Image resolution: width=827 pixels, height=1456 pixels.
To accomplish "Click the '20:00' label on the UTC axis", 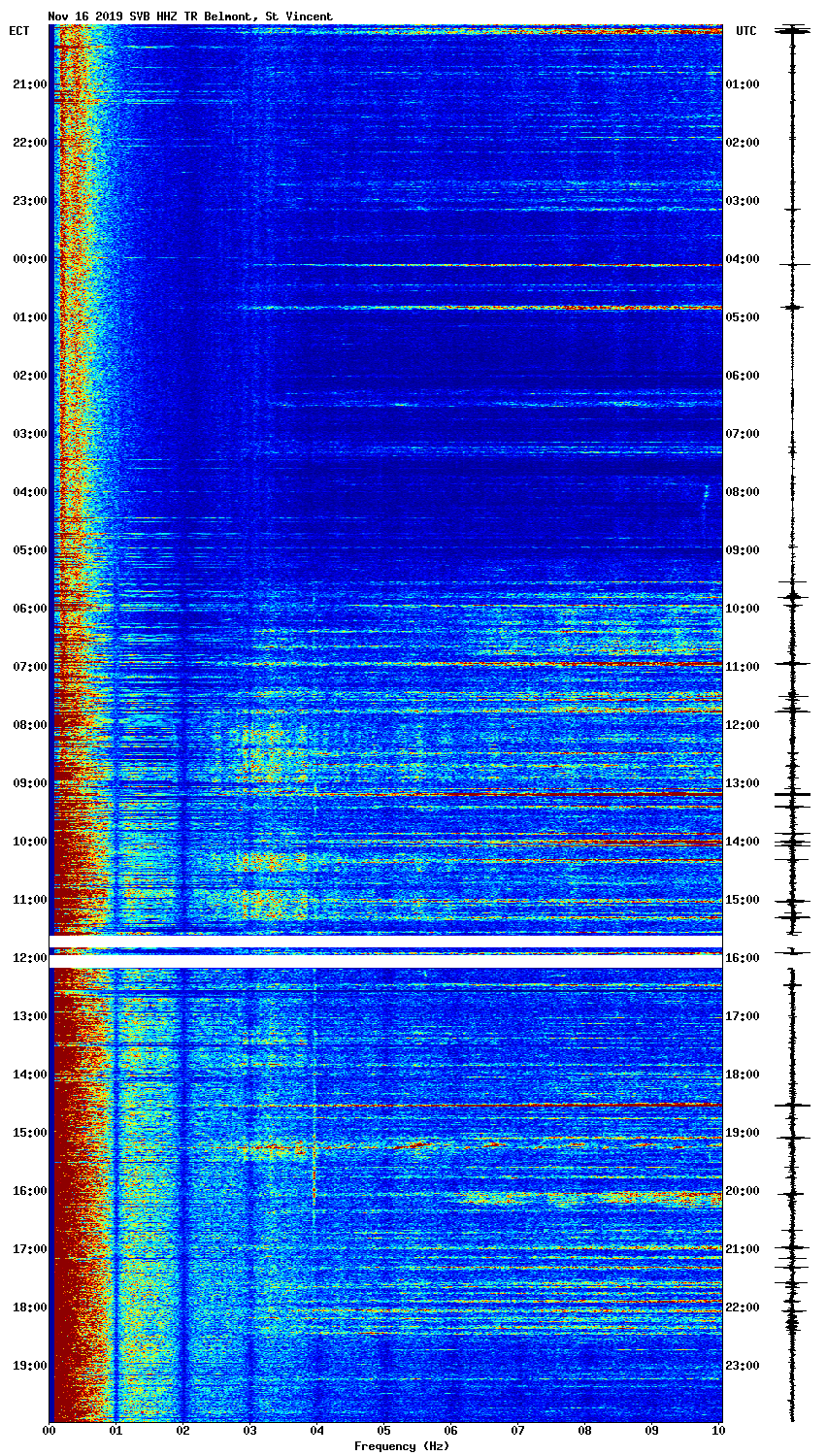I will coord(743,1191).
